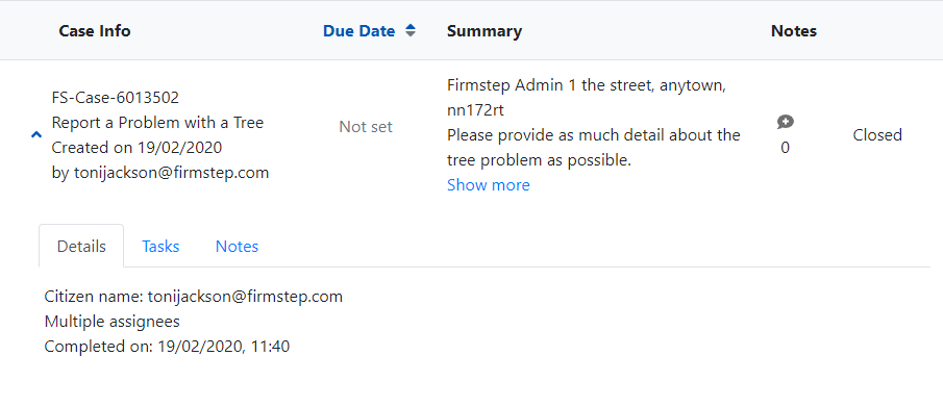Click the Report a Problem with a Tree title
This screenshot has height=406, width=943.
click(157, 123)
